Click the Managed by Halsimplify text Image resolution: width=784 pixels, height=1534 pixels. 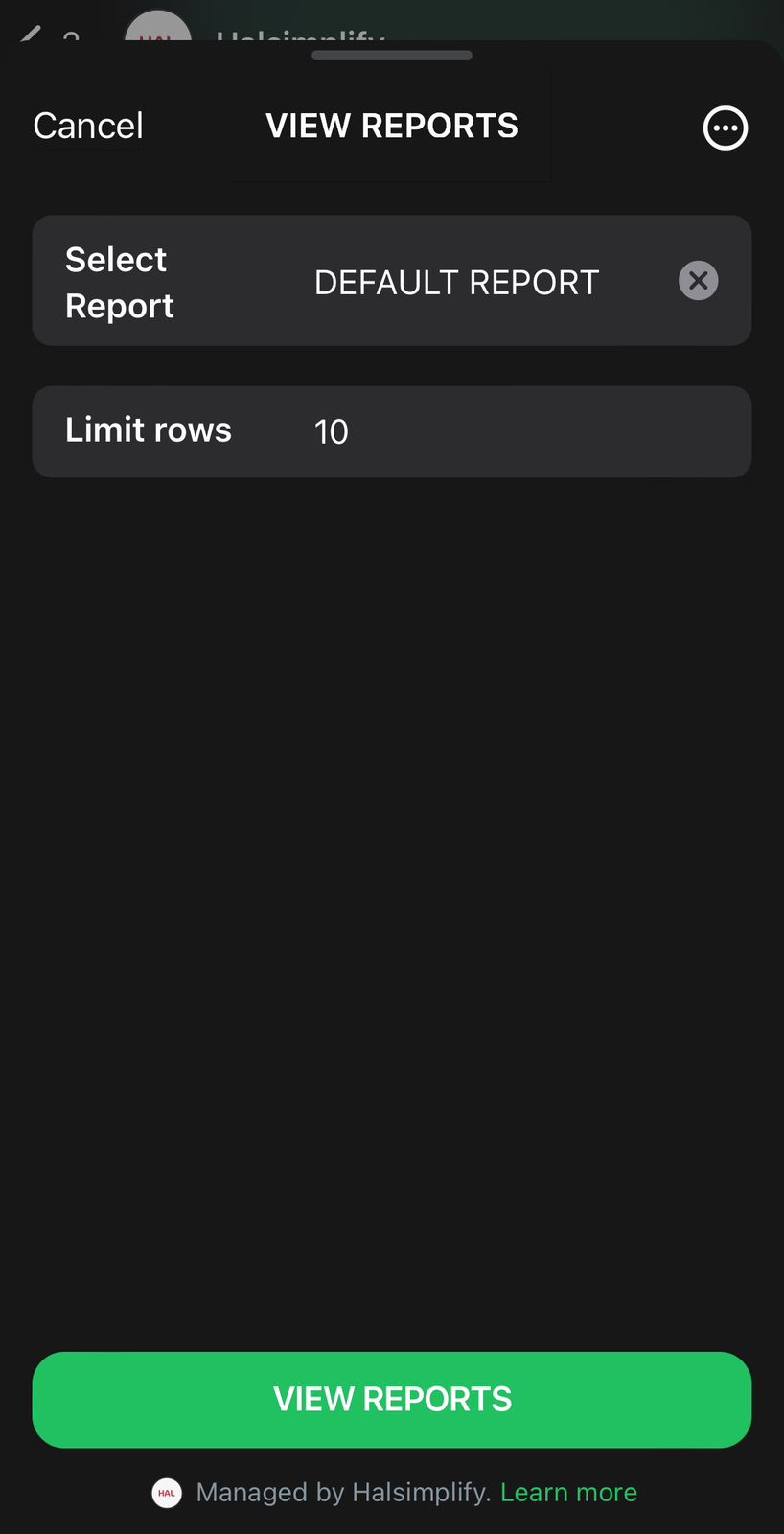click(x=343, y=1493)
